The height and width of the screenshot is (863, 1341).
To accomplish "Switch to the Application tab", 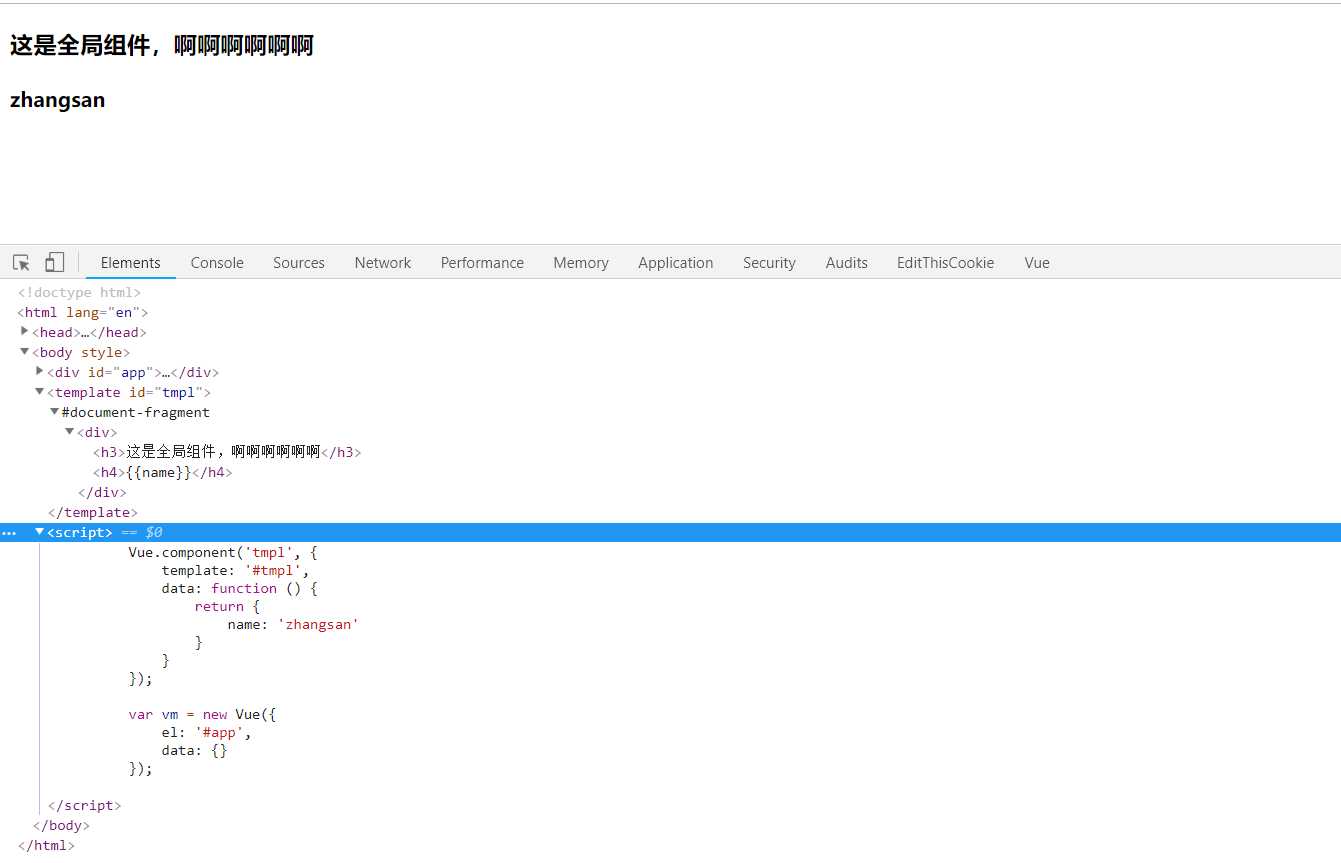I will [676, 263].
